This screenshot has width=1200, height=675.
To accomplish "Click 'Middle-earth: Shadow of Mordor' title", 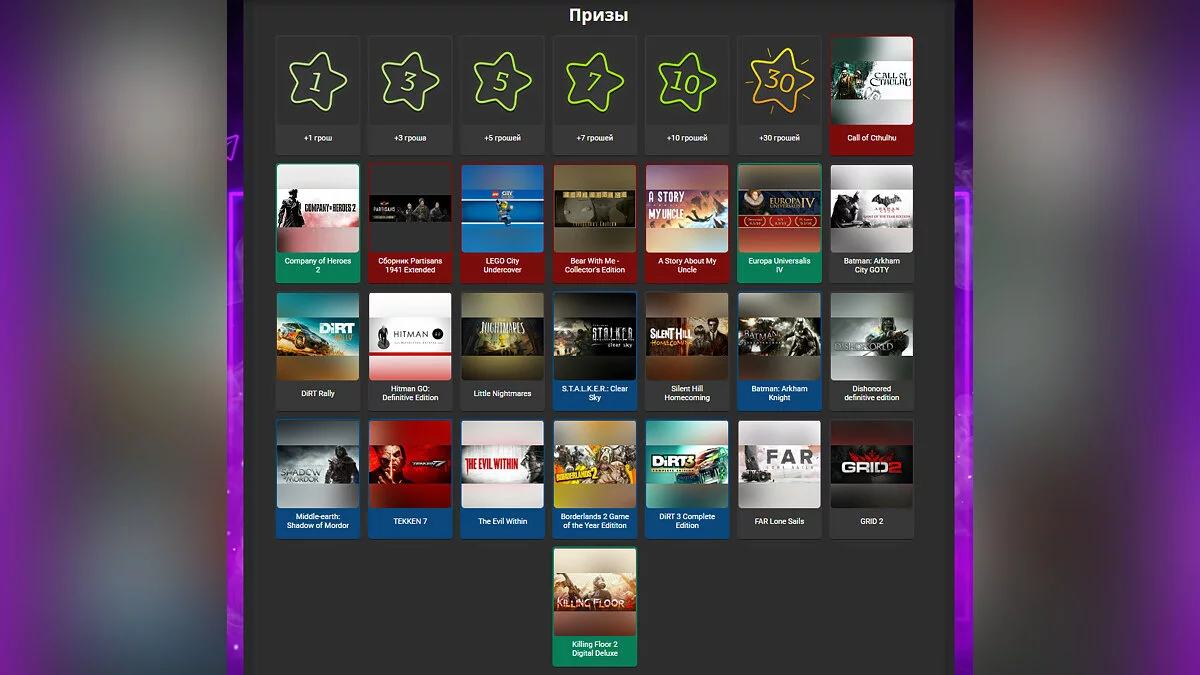I will (x=318, y=521).
